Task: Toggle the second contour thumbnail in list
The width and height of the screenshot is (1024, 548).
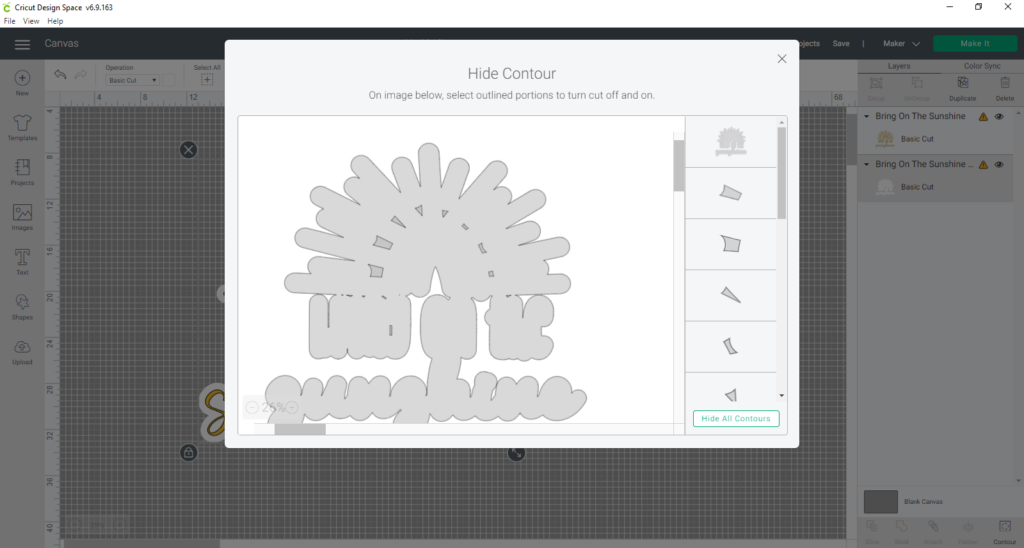Action: 731,193
